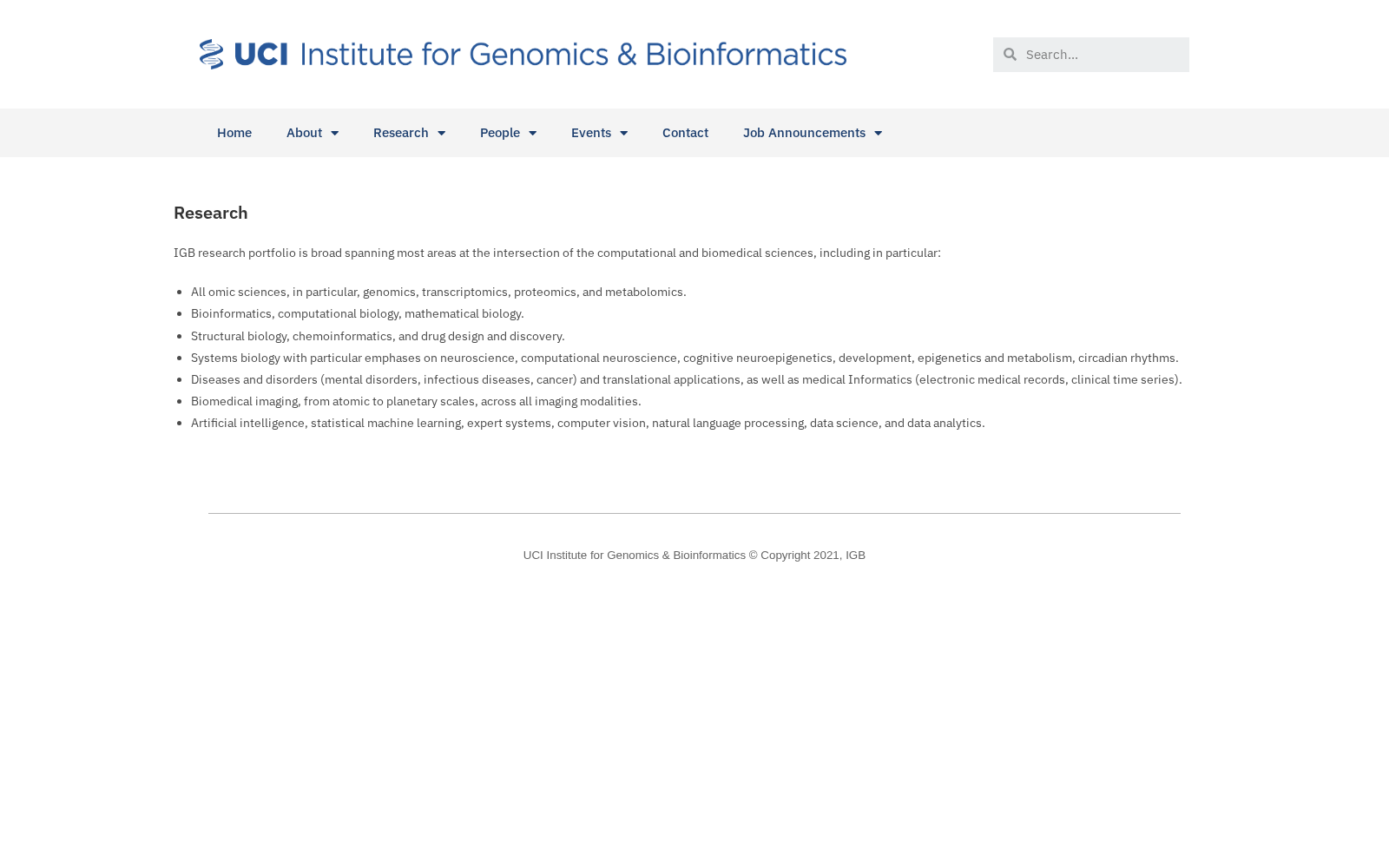This screenshot has height=868, width=1389.
Task: Click the magnifying glass search icon
Action: point(1010,54)
